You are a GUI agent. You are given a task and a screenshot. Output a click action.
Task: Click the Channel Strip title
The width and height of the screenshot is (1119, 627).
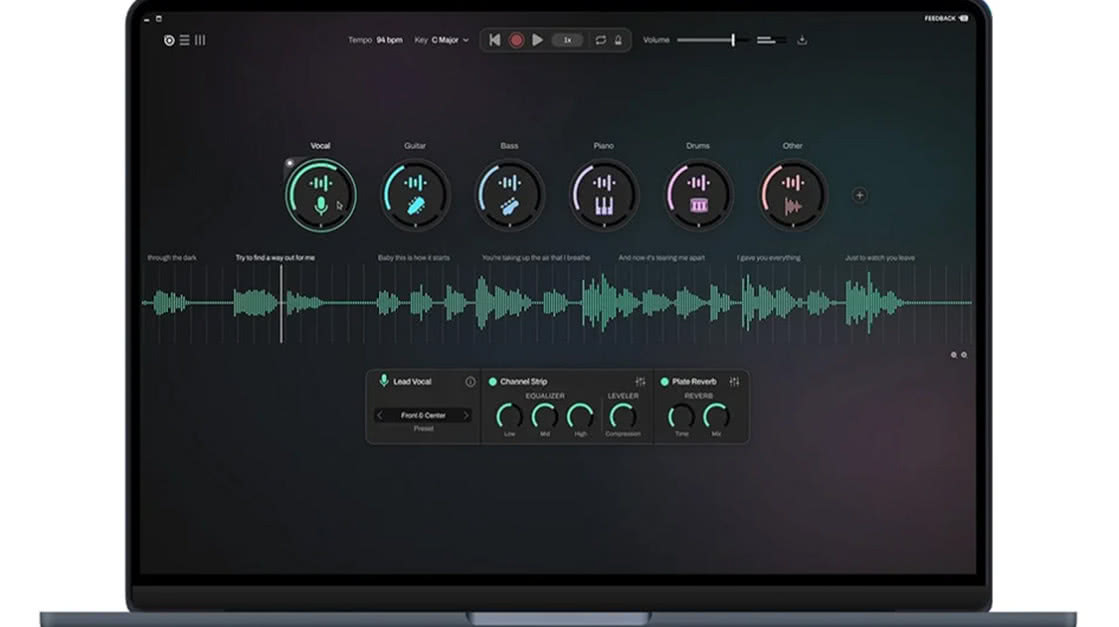tap(524, 382)
